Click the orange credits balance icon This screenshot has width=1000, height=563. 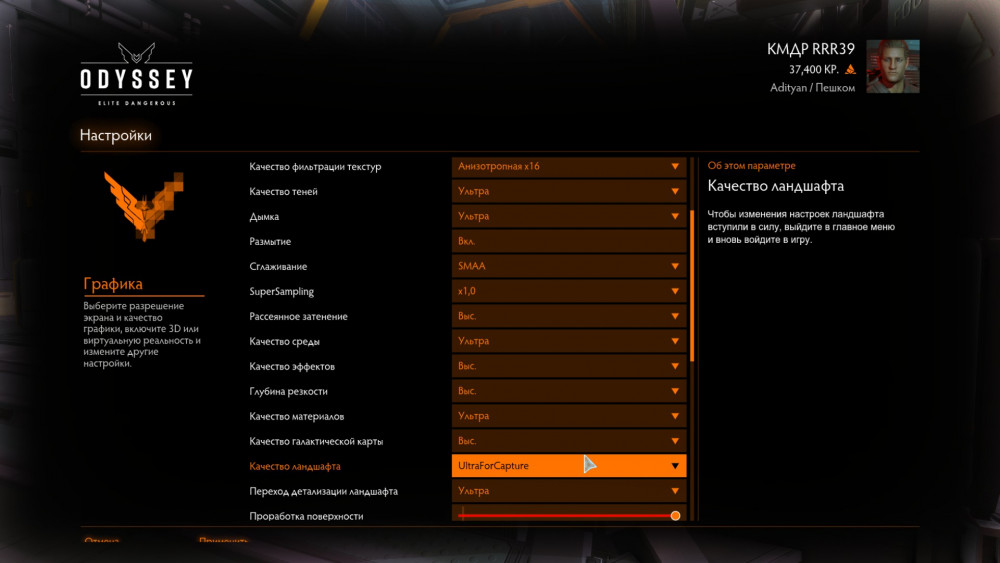[x=850, y=69]
